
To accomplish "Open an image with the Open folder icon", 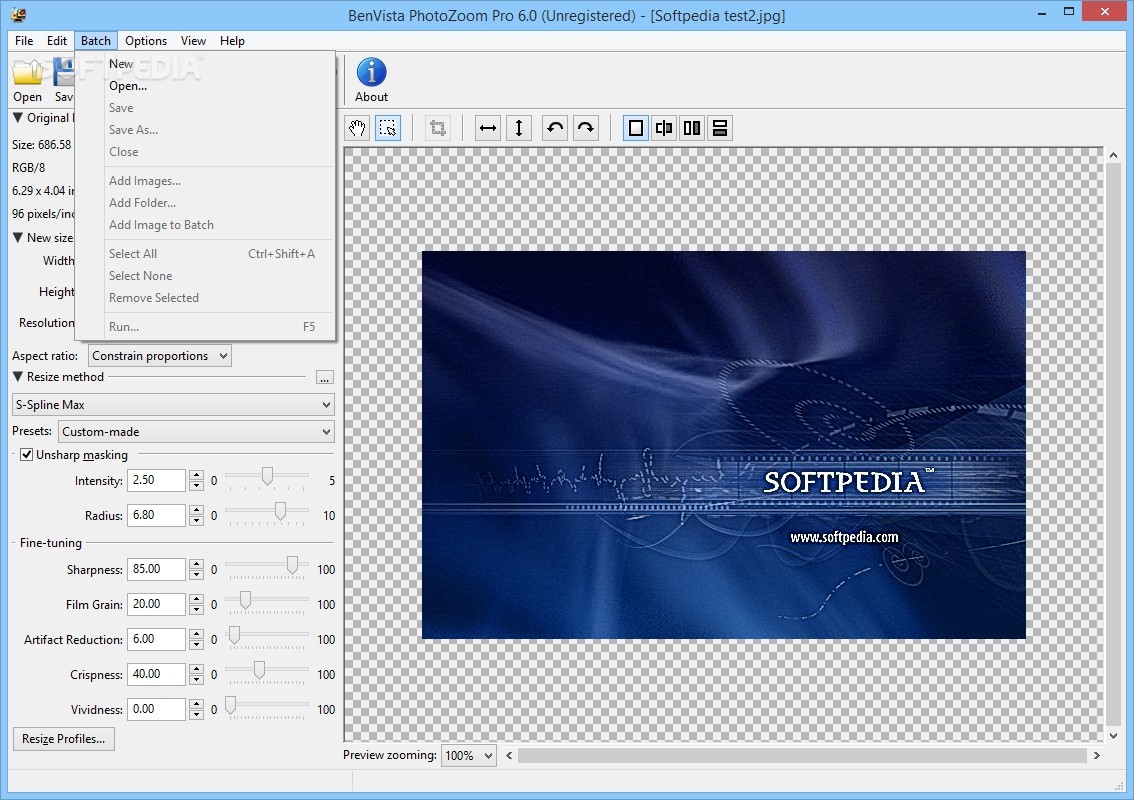I will (27, 72).
